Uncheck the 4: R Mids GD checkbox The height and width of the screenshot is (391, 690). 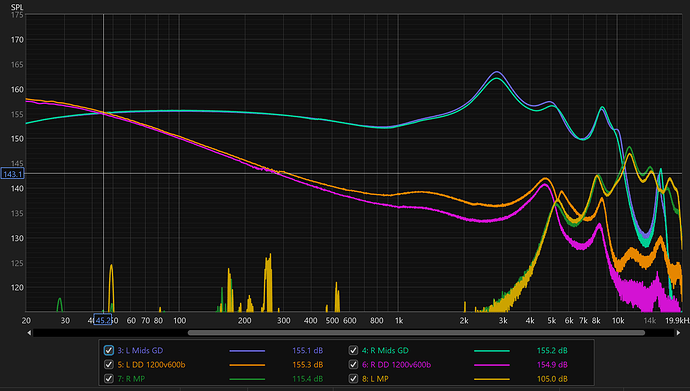click(x=353, y=351)
